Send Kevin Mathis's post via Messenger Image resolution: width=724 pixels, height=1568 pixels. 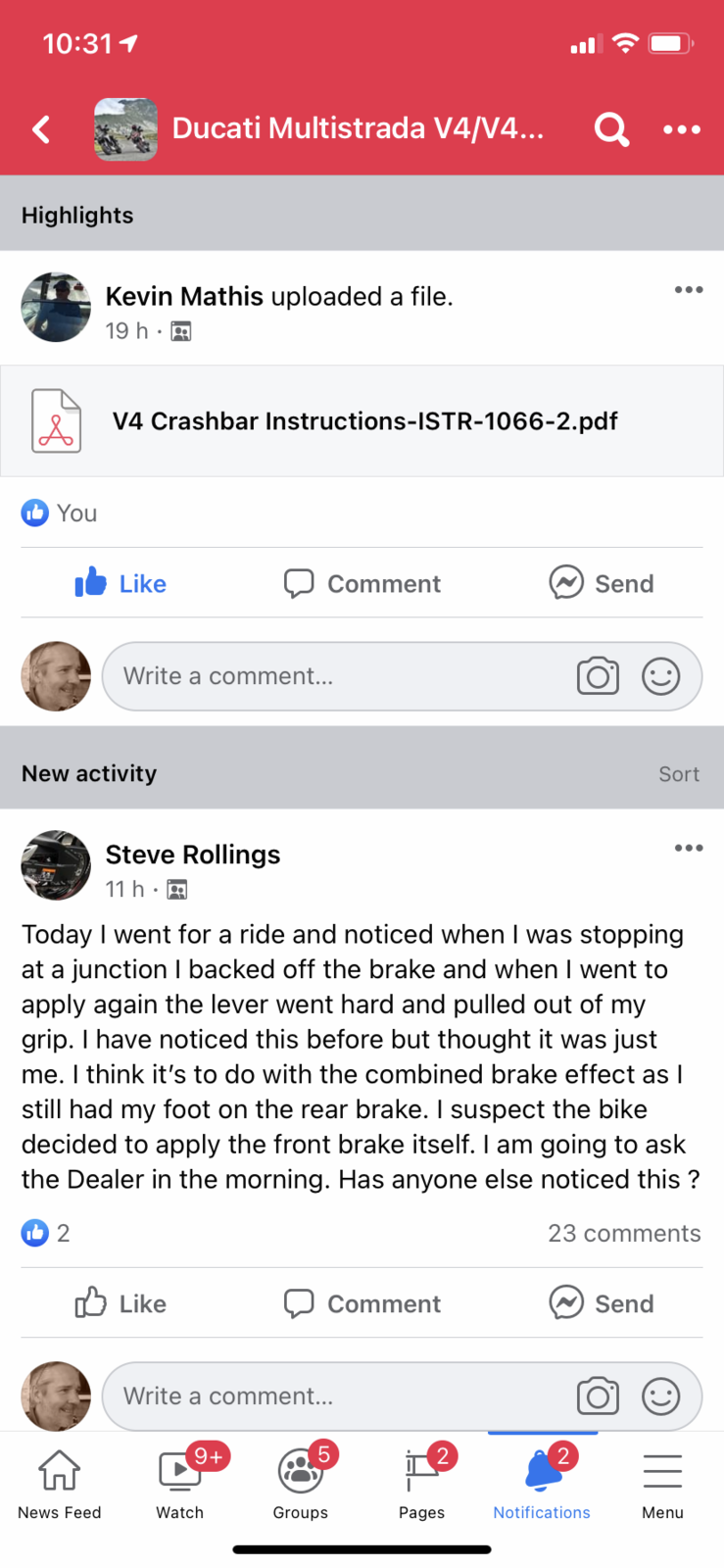pos(602,584)
